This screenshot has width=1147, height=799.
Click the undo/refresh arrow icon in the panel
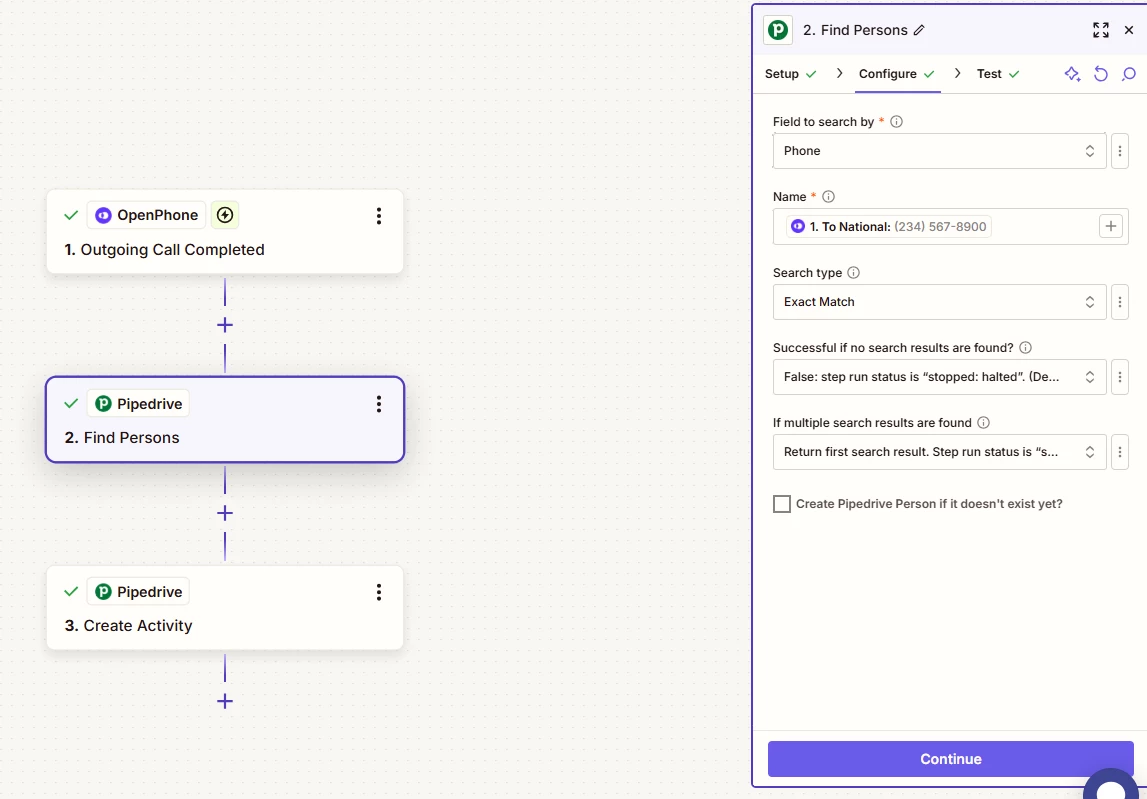click(1101, 74)
